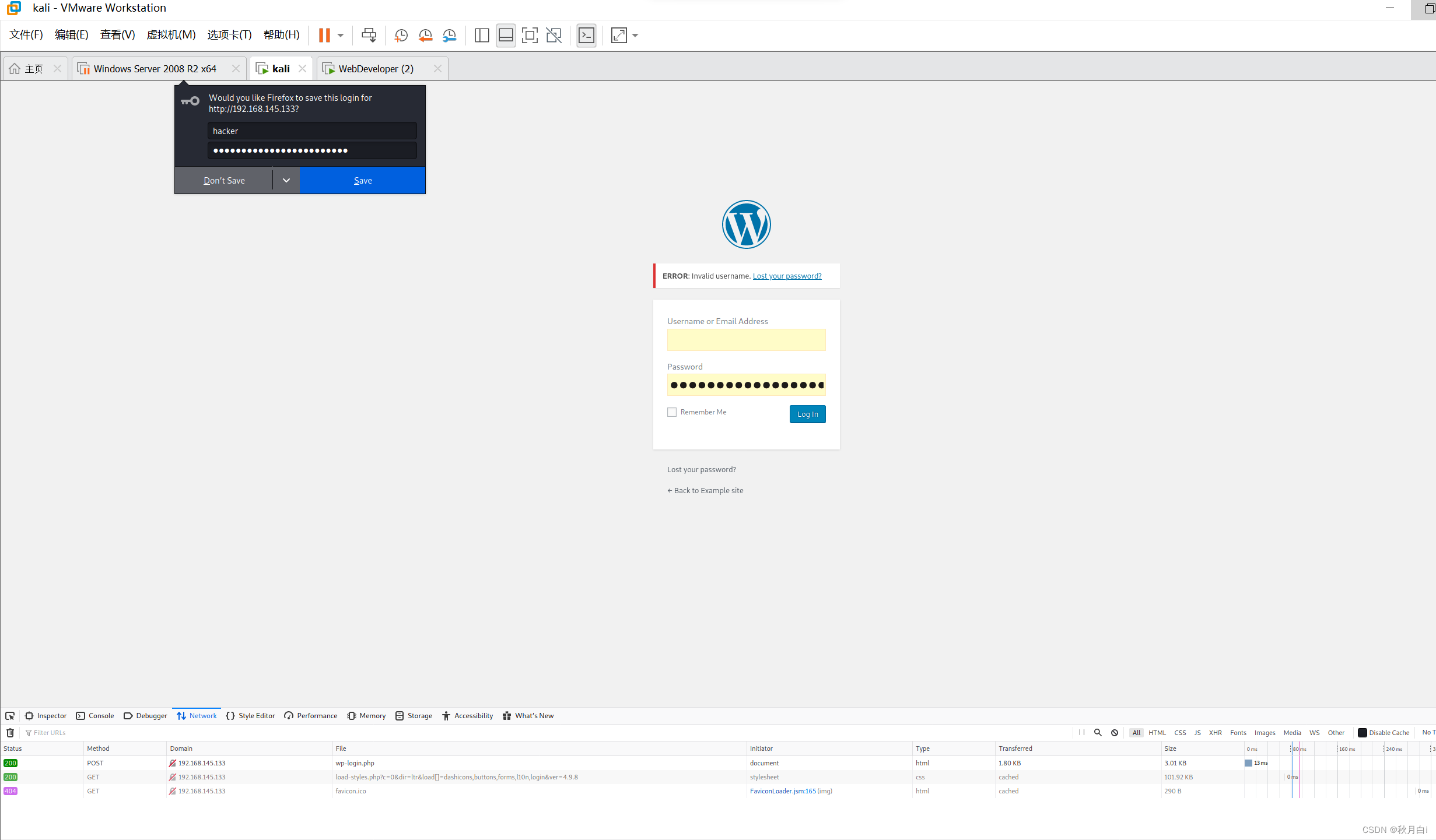Take a snapshot of the virtual machine

click(x=401, y=35)
